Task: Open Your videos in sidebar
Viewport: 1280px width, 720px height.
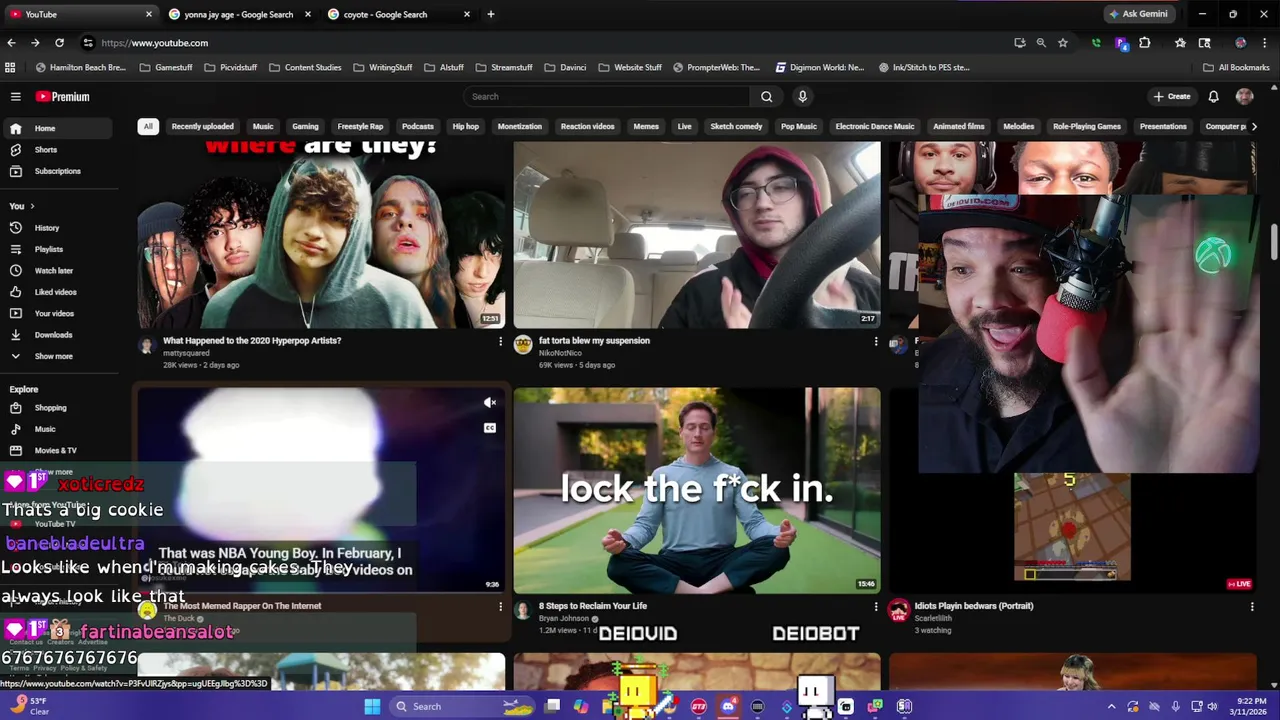Action: (x=56, y=313)
